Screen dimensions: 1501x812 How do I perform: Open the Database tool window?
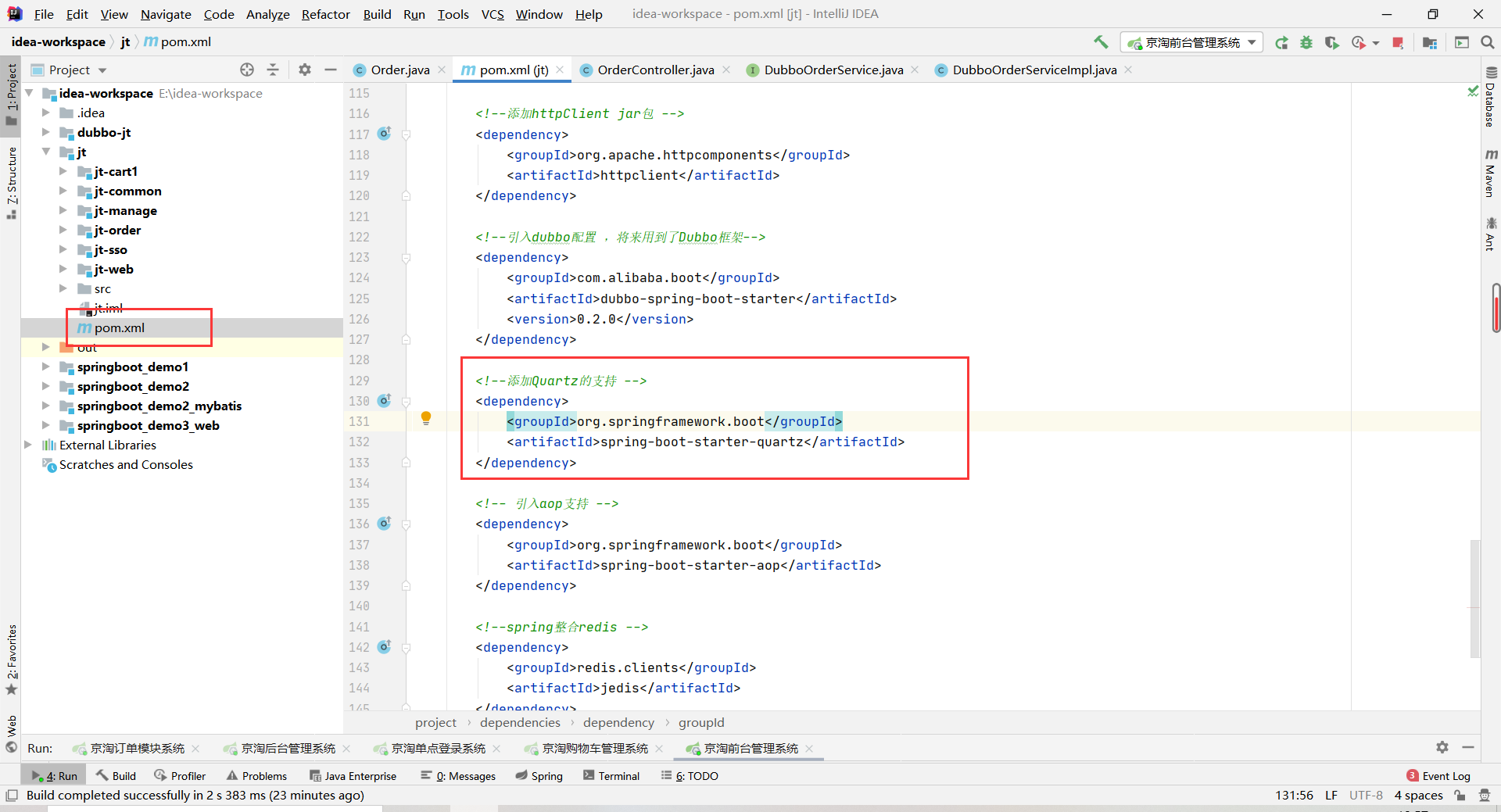coord(1491,98)
